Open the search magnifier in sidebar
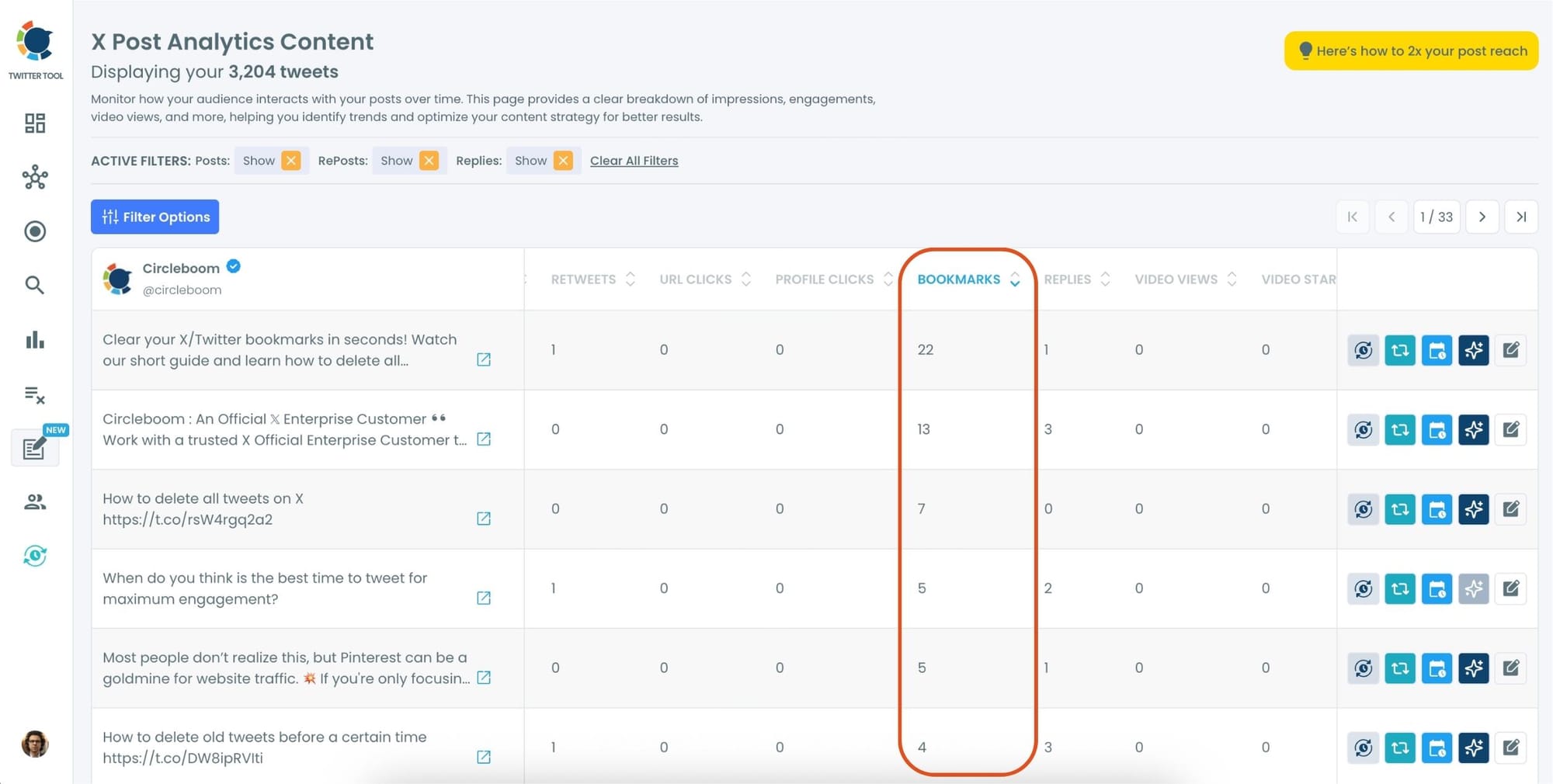Screen dimensions: 1553x784 [x=35, y=285]
